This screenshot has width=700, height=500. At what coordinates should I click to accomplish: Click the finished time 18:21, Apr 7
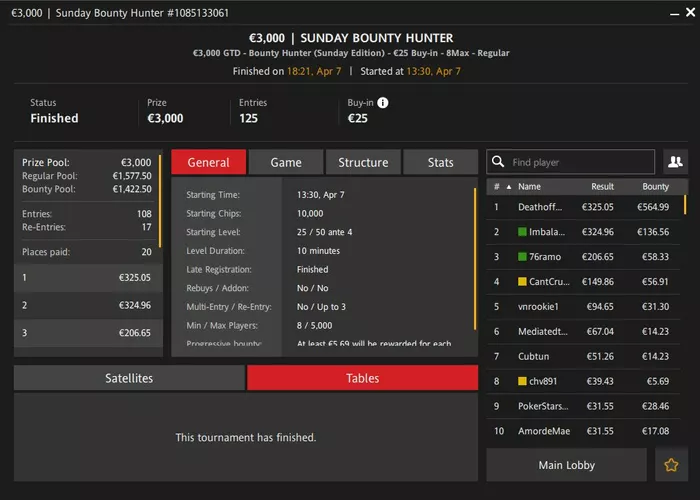click(314, 71)
